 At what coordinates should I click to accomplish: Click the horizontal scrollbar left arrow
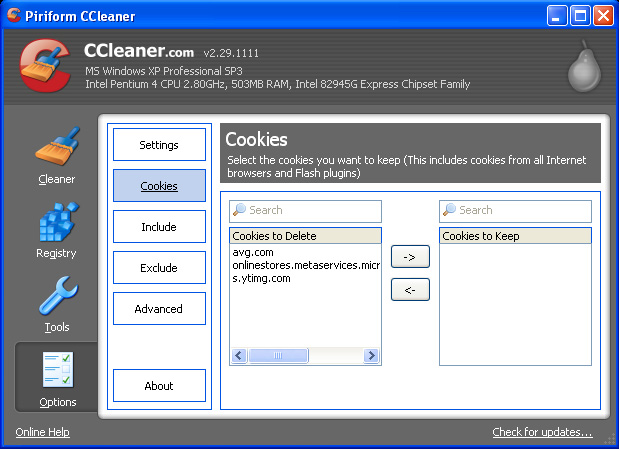click(x=239, y=355)
